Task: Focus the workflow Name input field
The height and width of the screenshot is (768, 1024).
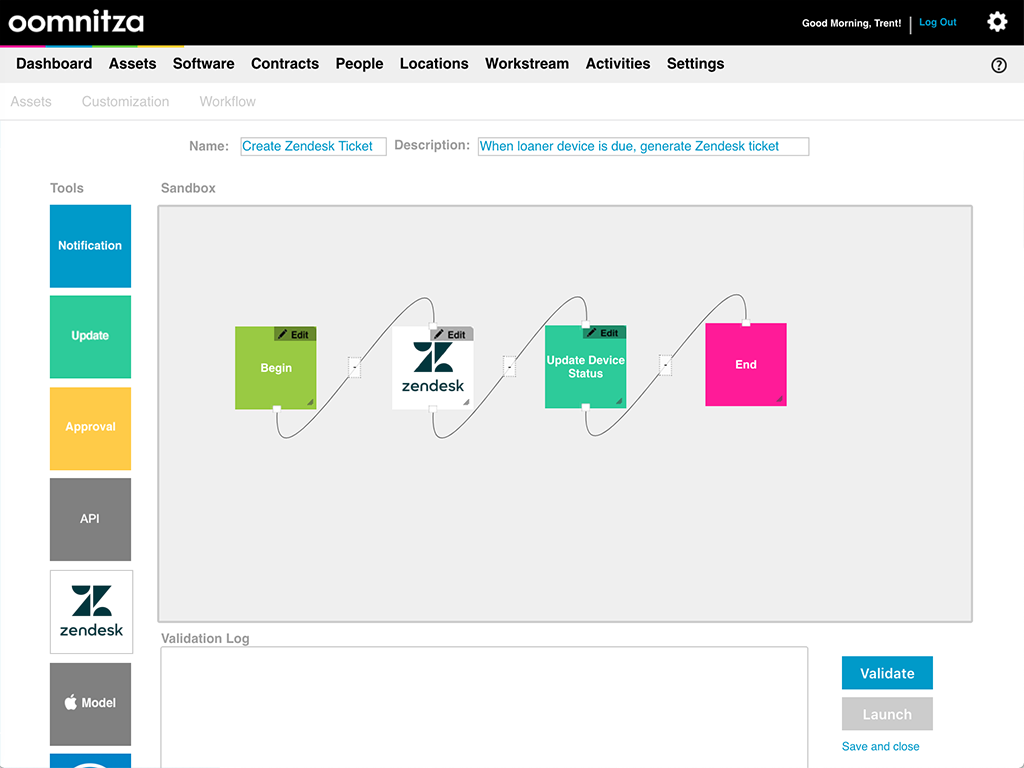Action: click(x=313, y=146)
